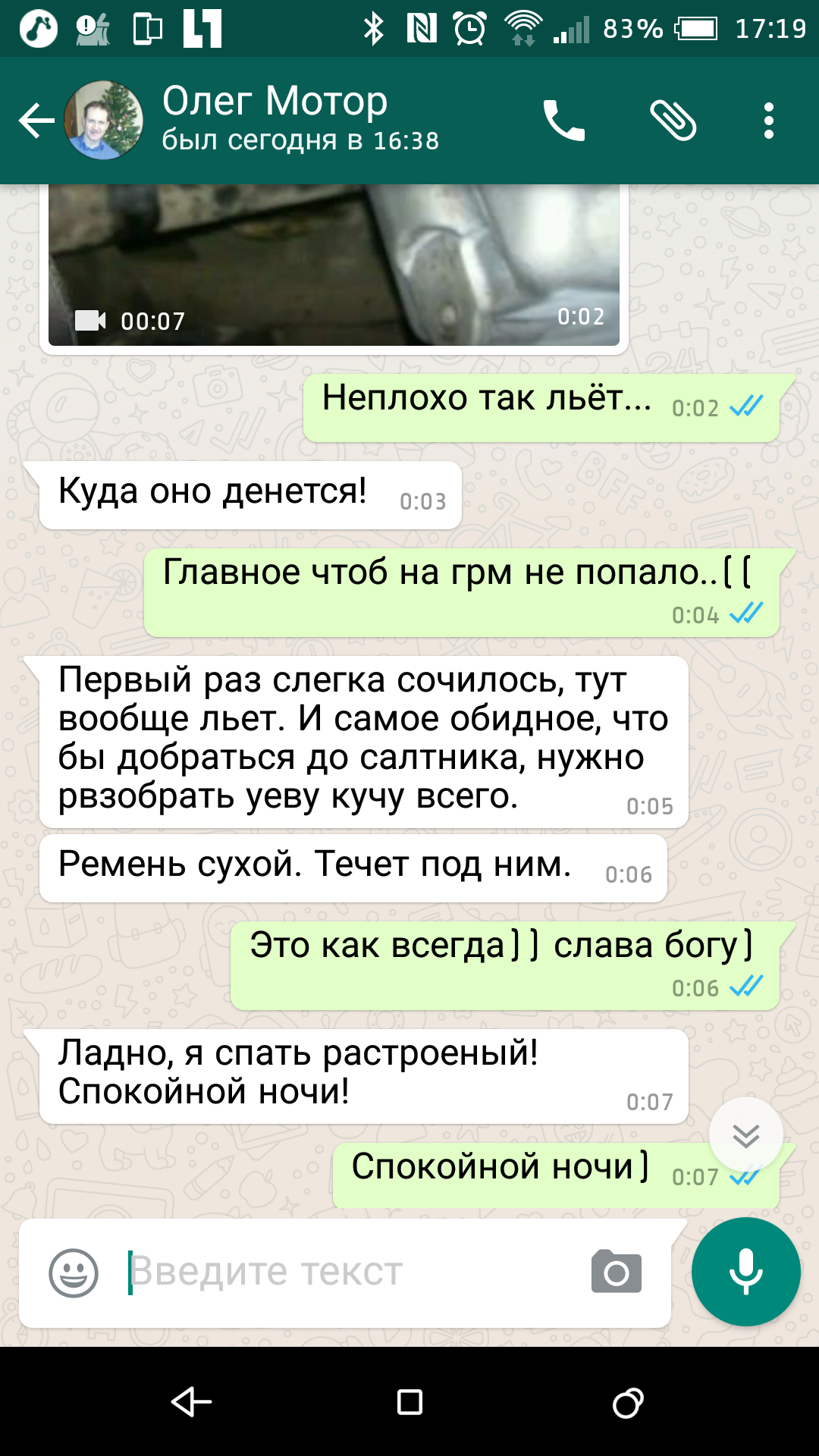
Task: Tap the Android home navigation button
Action: click(x=409, y=1402)
